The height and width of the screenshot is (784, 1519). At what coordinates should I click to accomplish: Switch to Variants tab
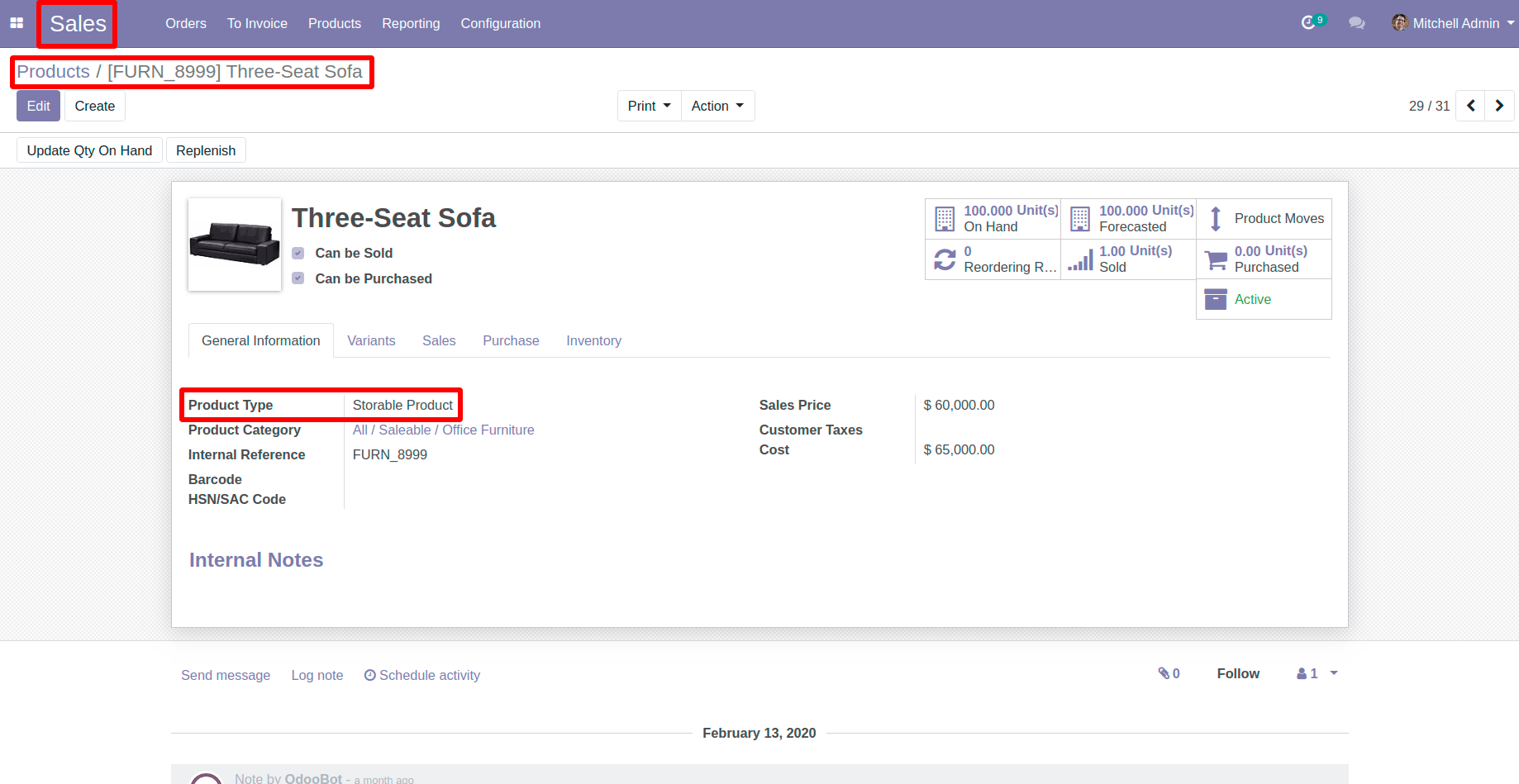[371, 340]
